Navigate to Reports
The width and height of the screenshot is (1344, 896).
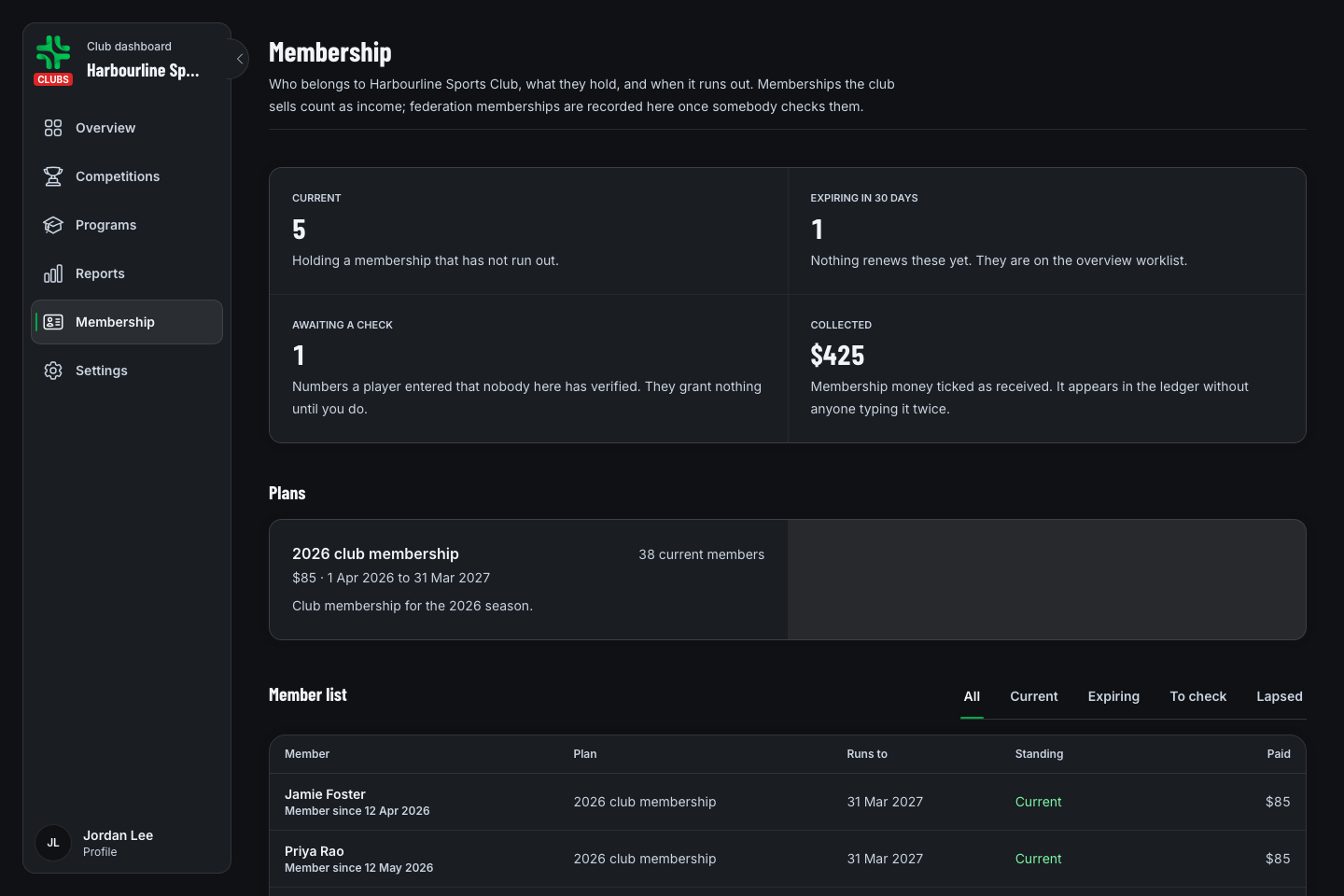point(127,273)
